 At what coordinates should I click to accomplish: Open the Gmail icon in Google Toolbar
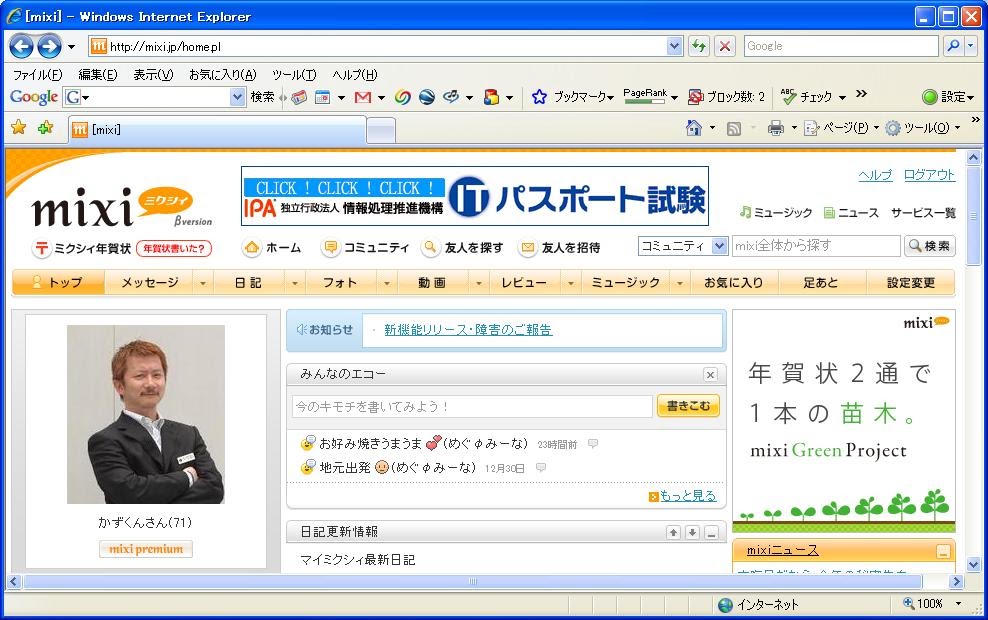click(x=362, y=97)
